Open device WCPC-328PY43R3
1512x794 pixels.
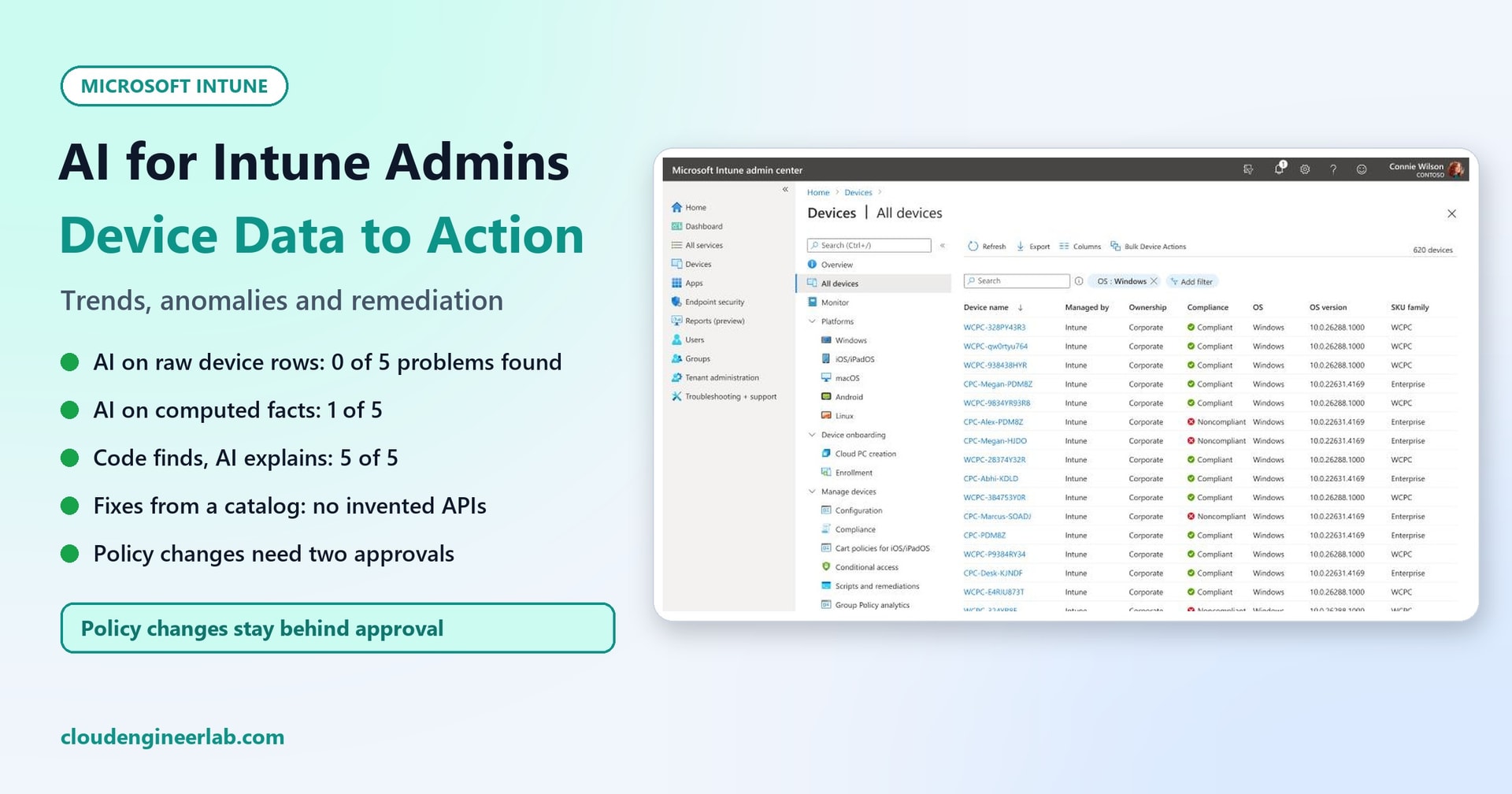pos(995,327)
